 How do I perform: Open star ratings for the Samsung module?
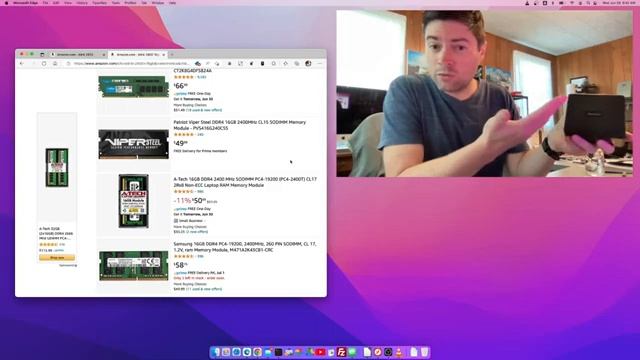click(184, 256)
